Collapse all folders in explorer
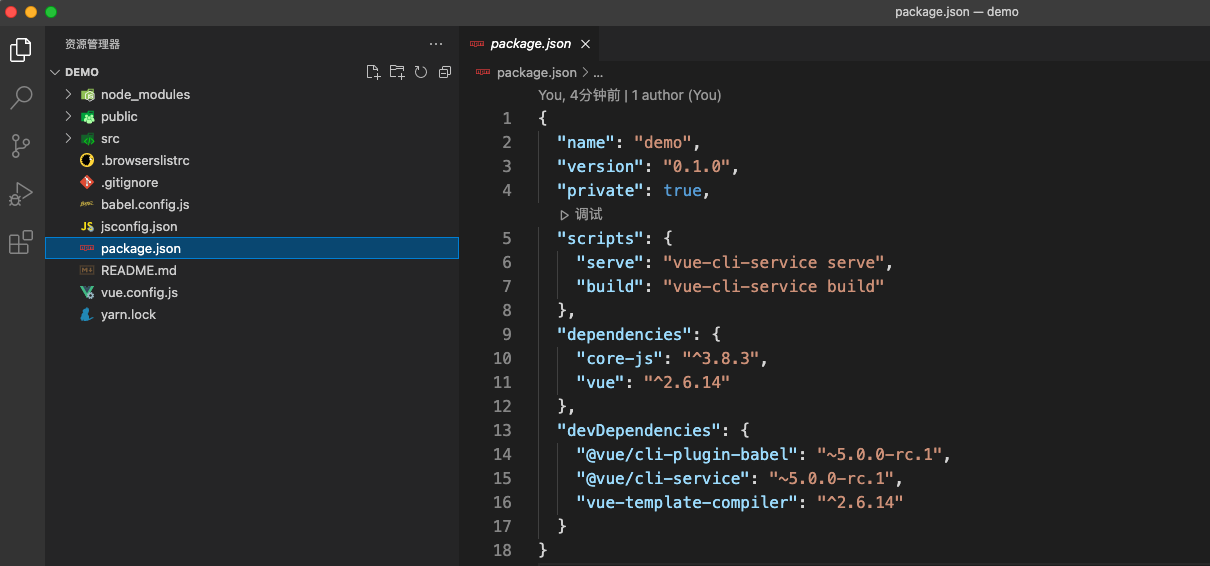1210x566 pixels. [445, 72]
